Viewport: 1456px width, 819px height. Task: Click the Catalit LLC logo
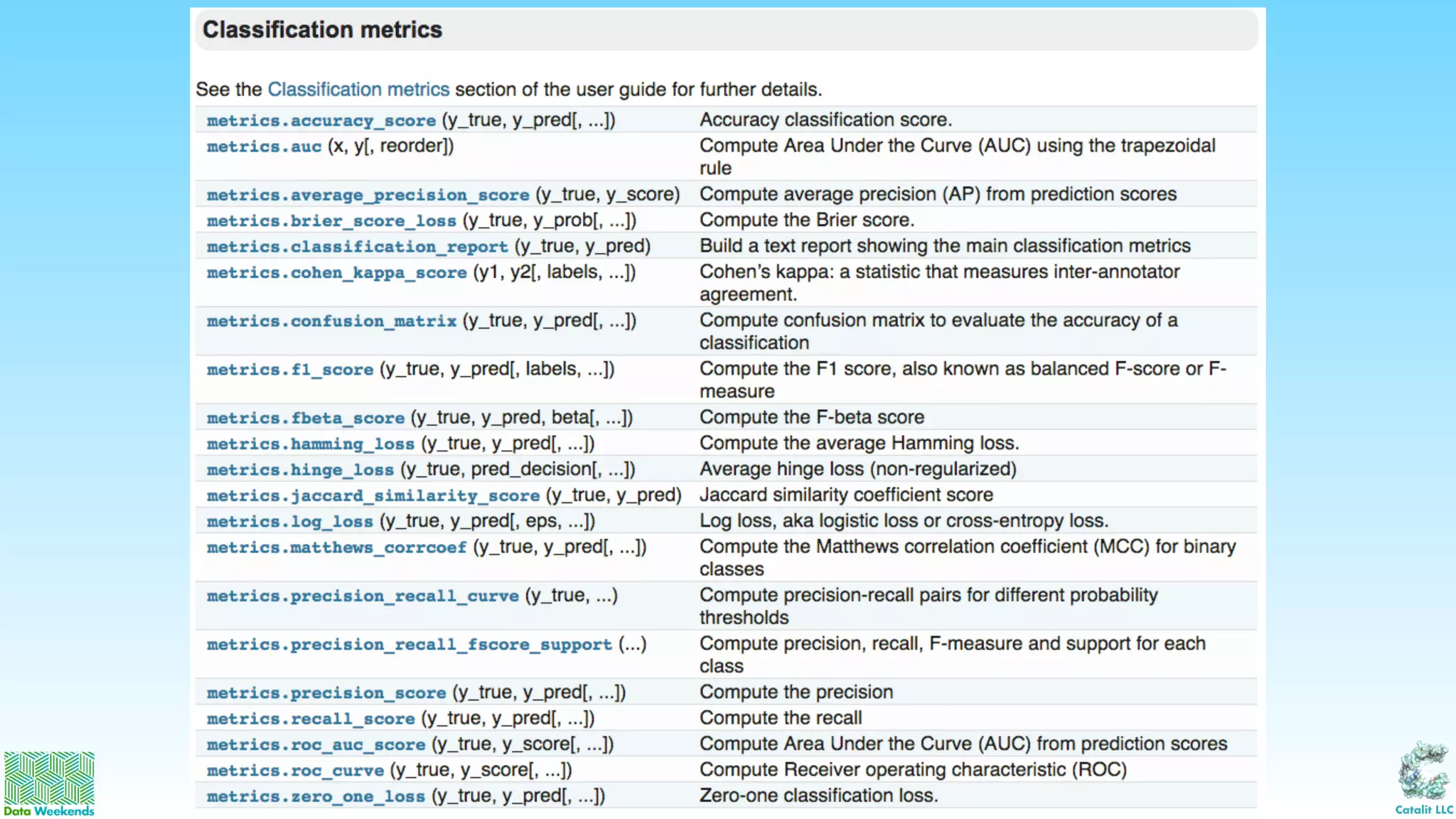1423,777
